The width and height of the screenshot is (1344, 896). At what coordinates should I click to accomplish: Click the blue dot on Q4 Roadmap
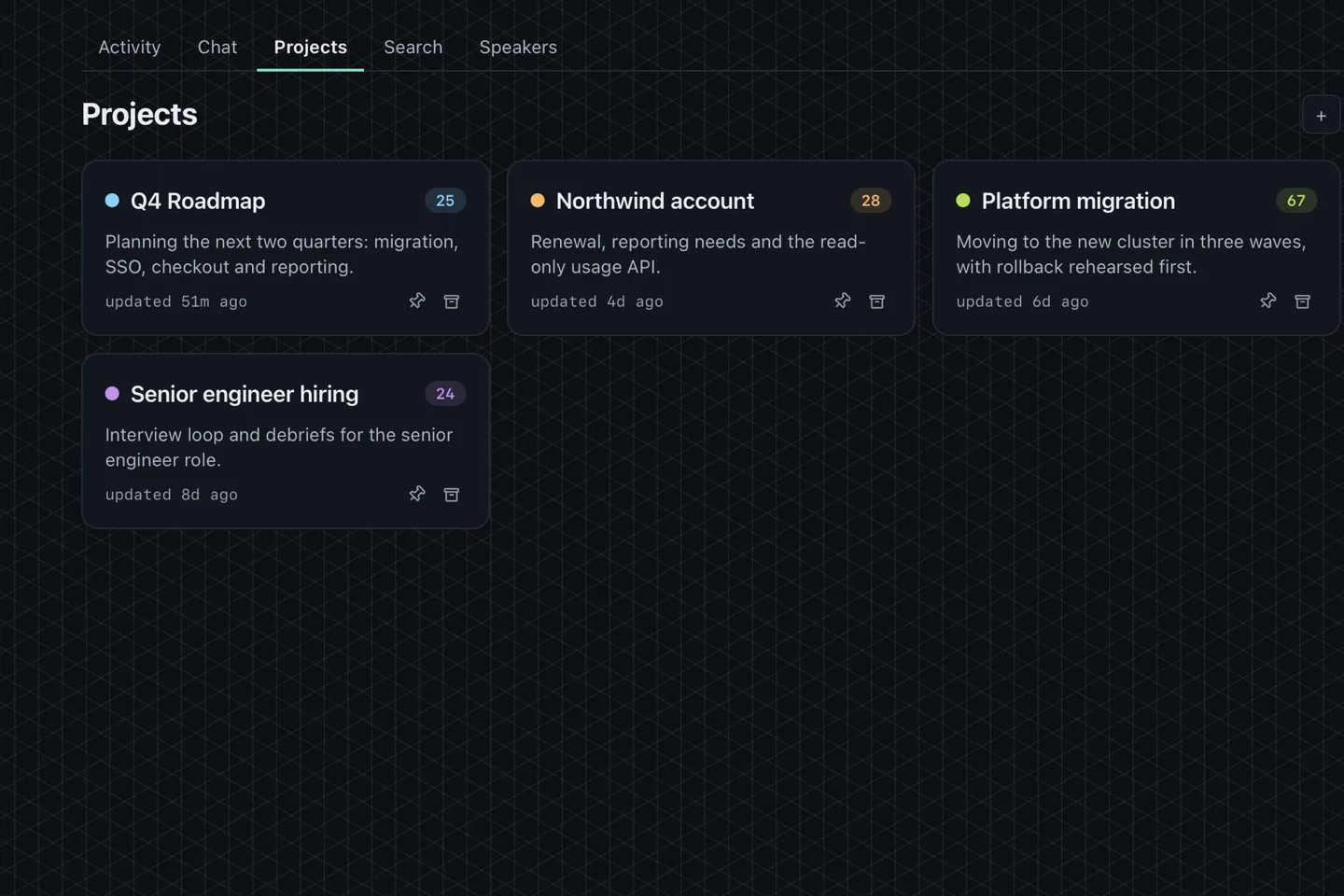point(112,200)
